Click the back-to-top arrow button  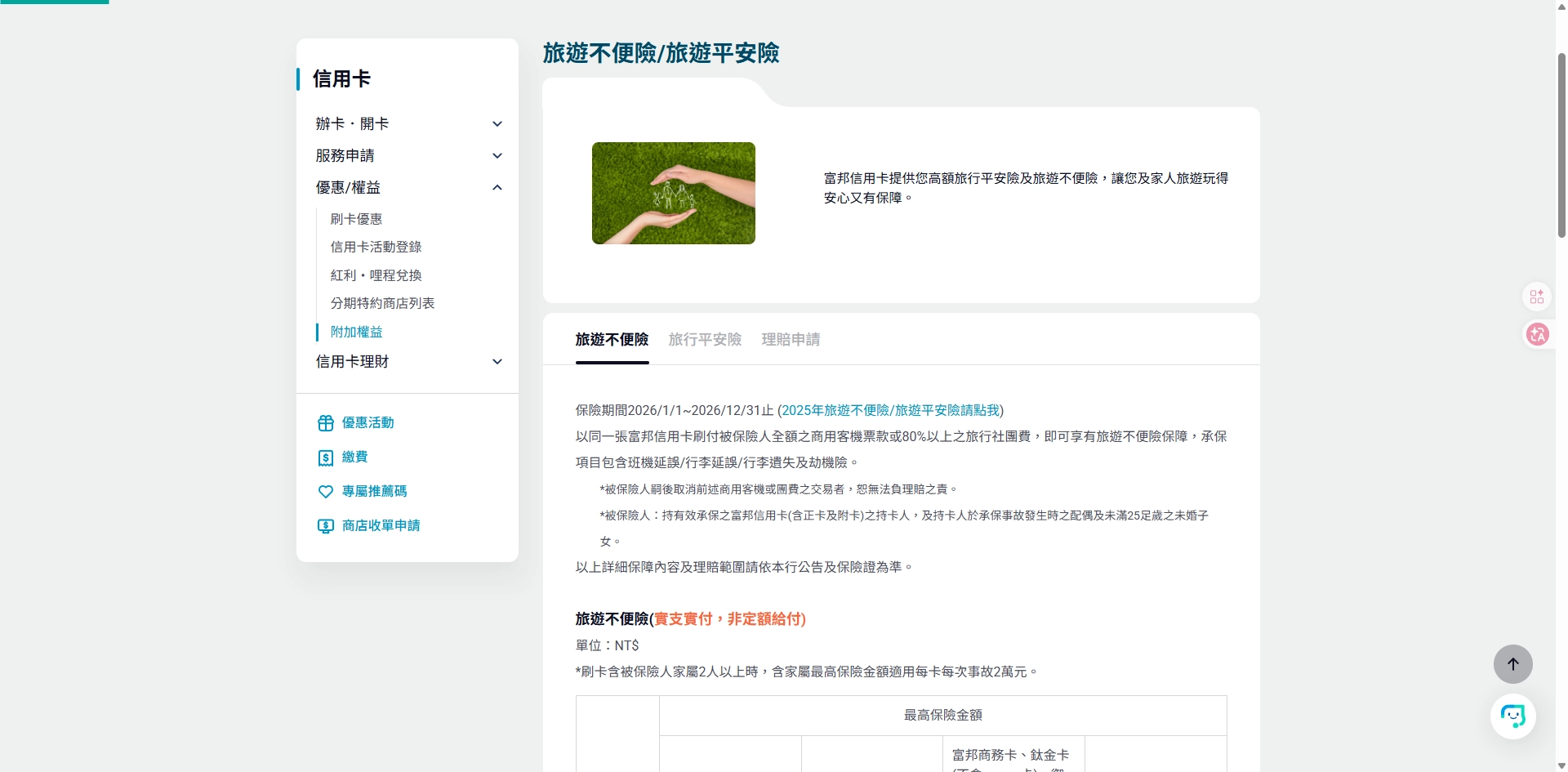pyautogui.click(x=1512, y=664)
